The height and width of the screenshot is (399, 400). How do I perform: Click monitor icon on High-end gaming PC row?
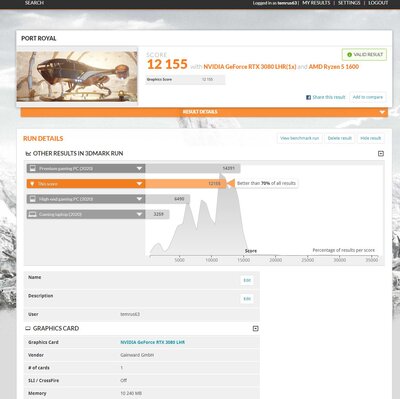point(32,199)
